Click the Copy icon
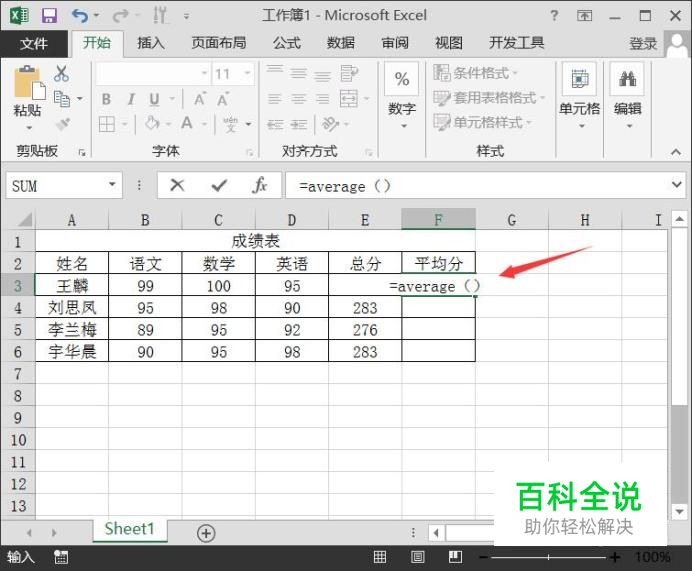 pos(62,99)
